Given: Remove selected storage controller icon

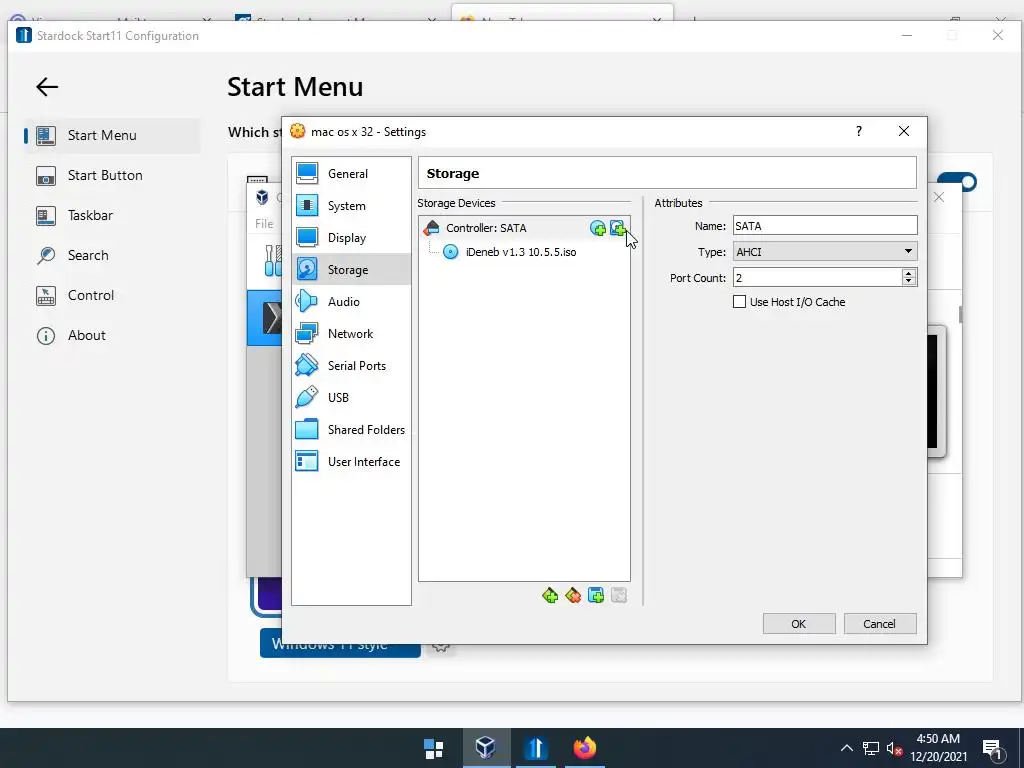Looking at the screenshot, I should (573, 595).
